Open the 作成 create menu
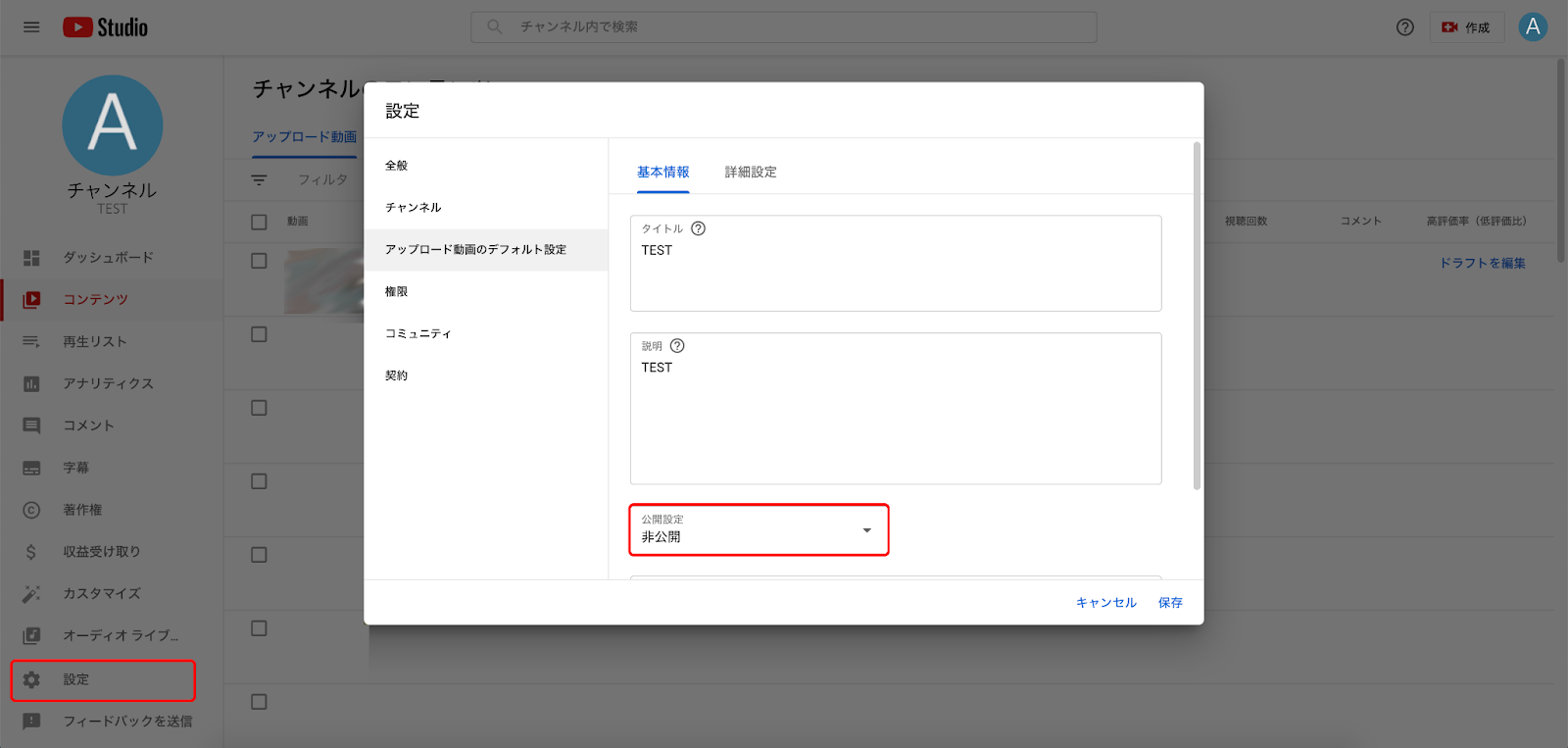Viewport: 1568px width, 748px height. pos(1466,27)
